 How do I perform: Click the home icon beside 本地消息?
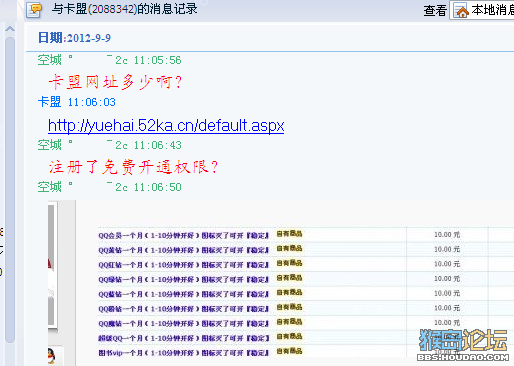tap(461, 10)
